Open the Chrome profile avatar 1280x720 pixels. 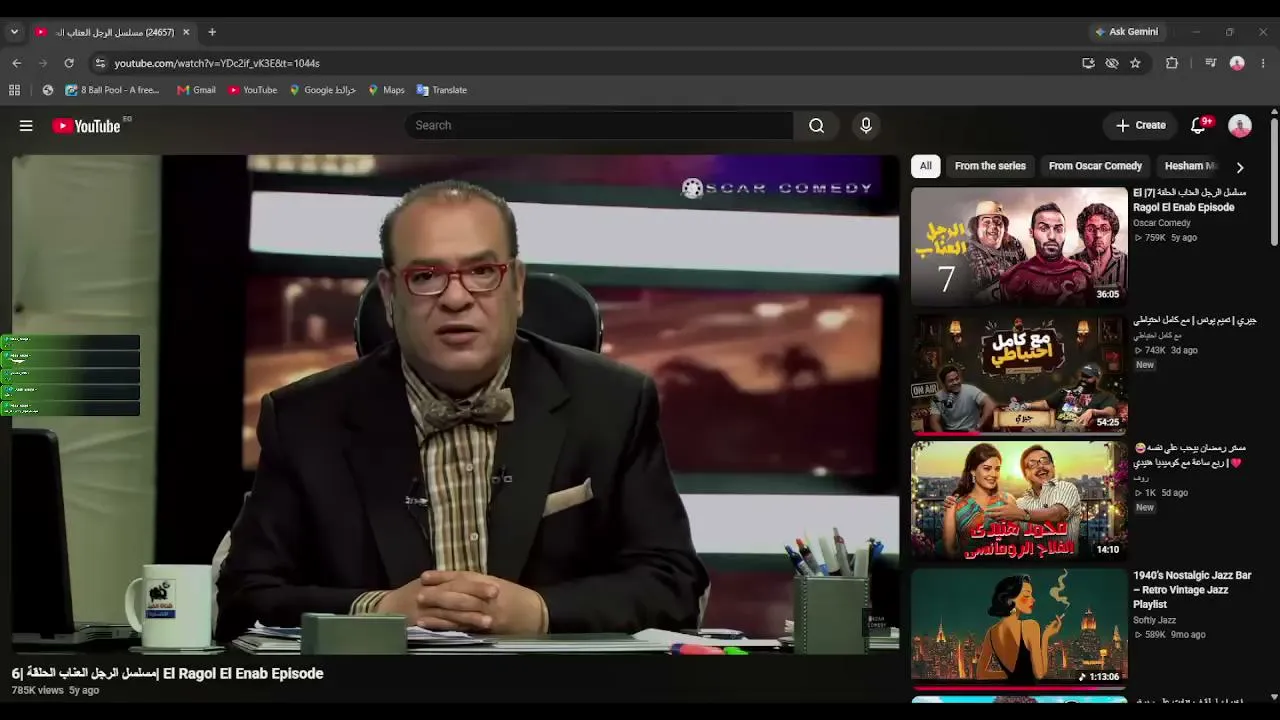pos(1237,63)
